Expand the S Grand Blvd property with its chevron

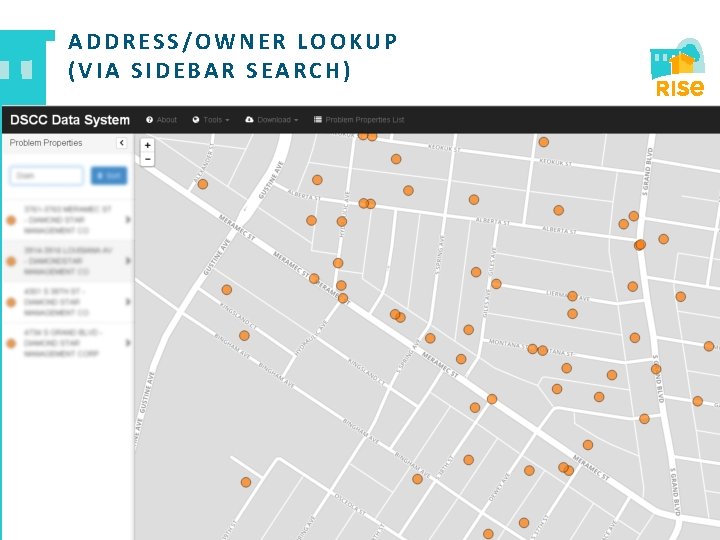128,343
